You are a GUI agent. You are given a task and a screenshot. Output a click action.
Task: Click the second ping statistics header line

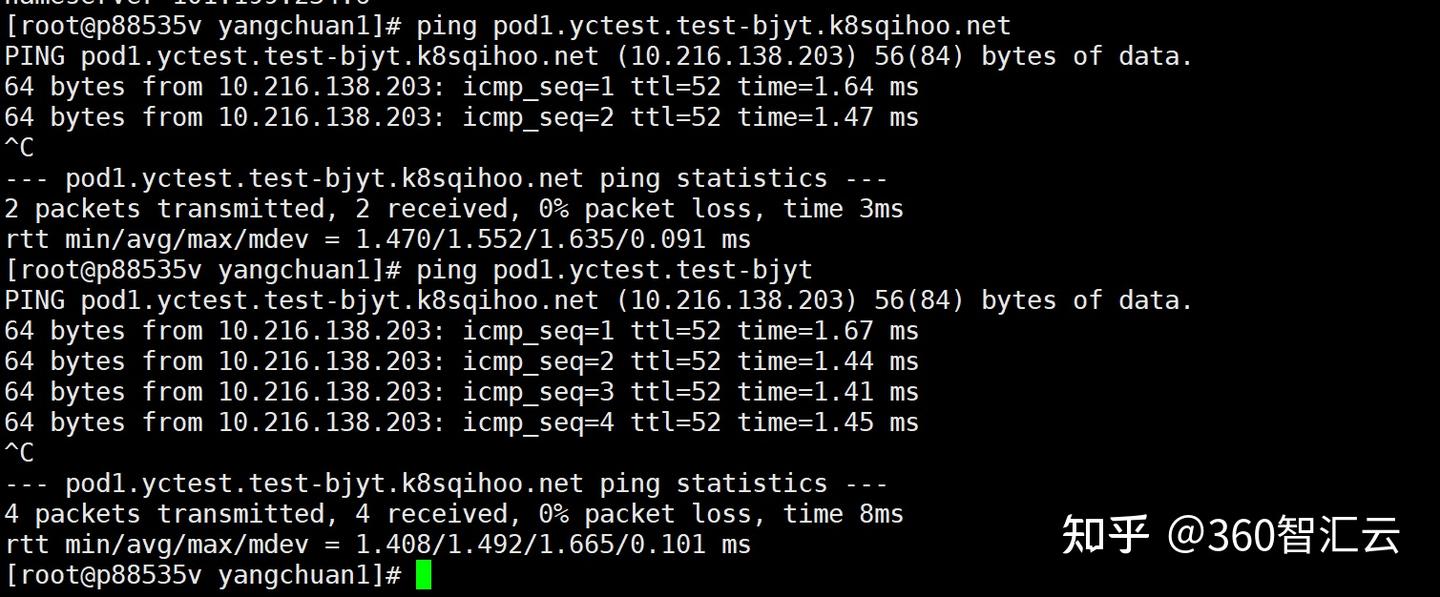(x=445, y=484)
